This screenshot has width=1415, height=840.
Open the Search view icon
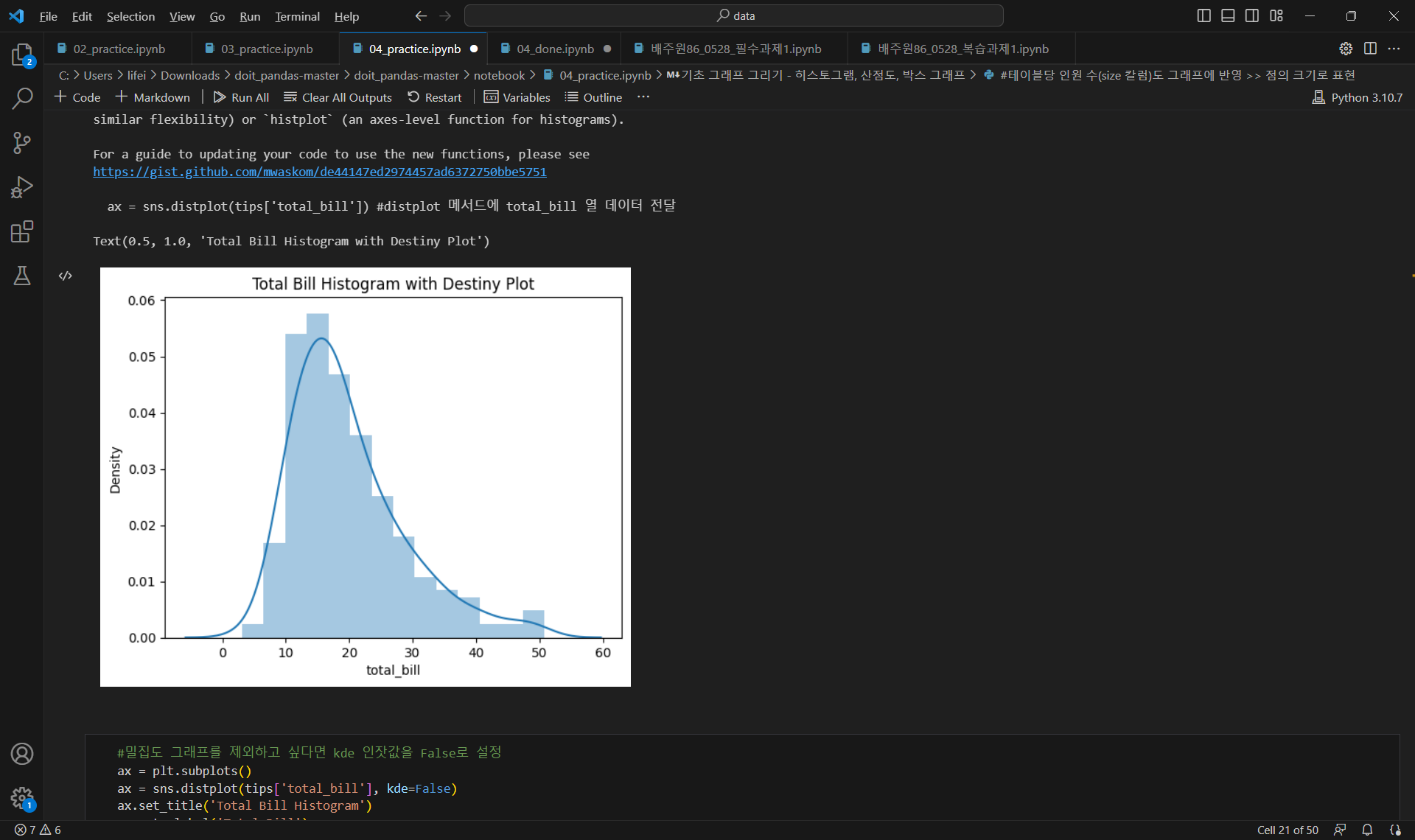click(x=22, y=98)
